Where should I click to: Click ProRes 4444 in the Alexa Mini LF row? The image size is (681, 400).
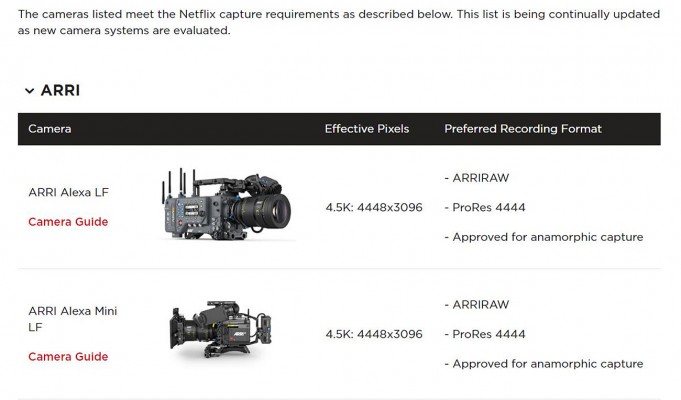coord(485,334)
